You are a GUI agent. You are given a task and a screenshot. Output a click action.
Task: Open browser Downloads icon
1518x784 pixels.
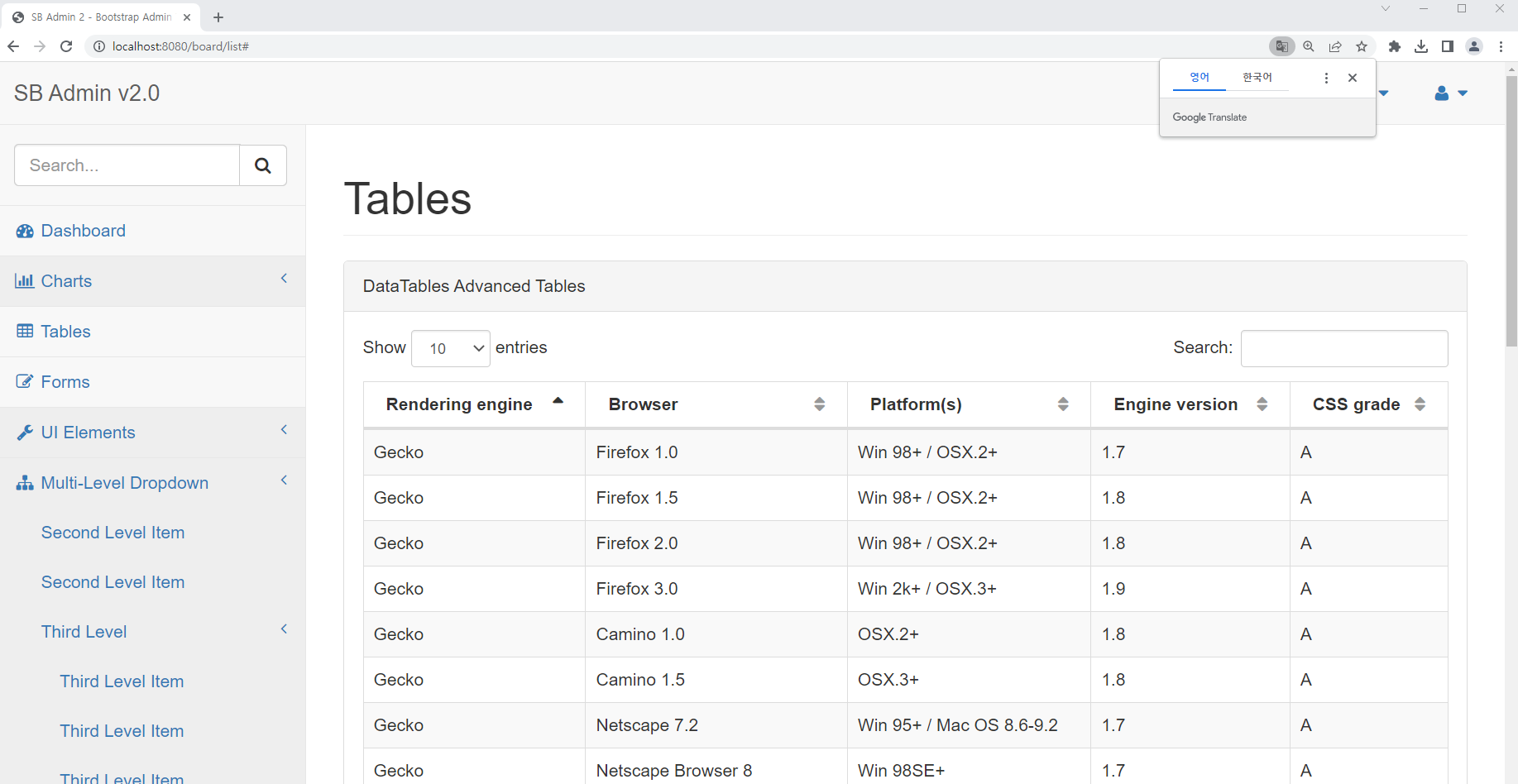click(x=1421, y=46)
